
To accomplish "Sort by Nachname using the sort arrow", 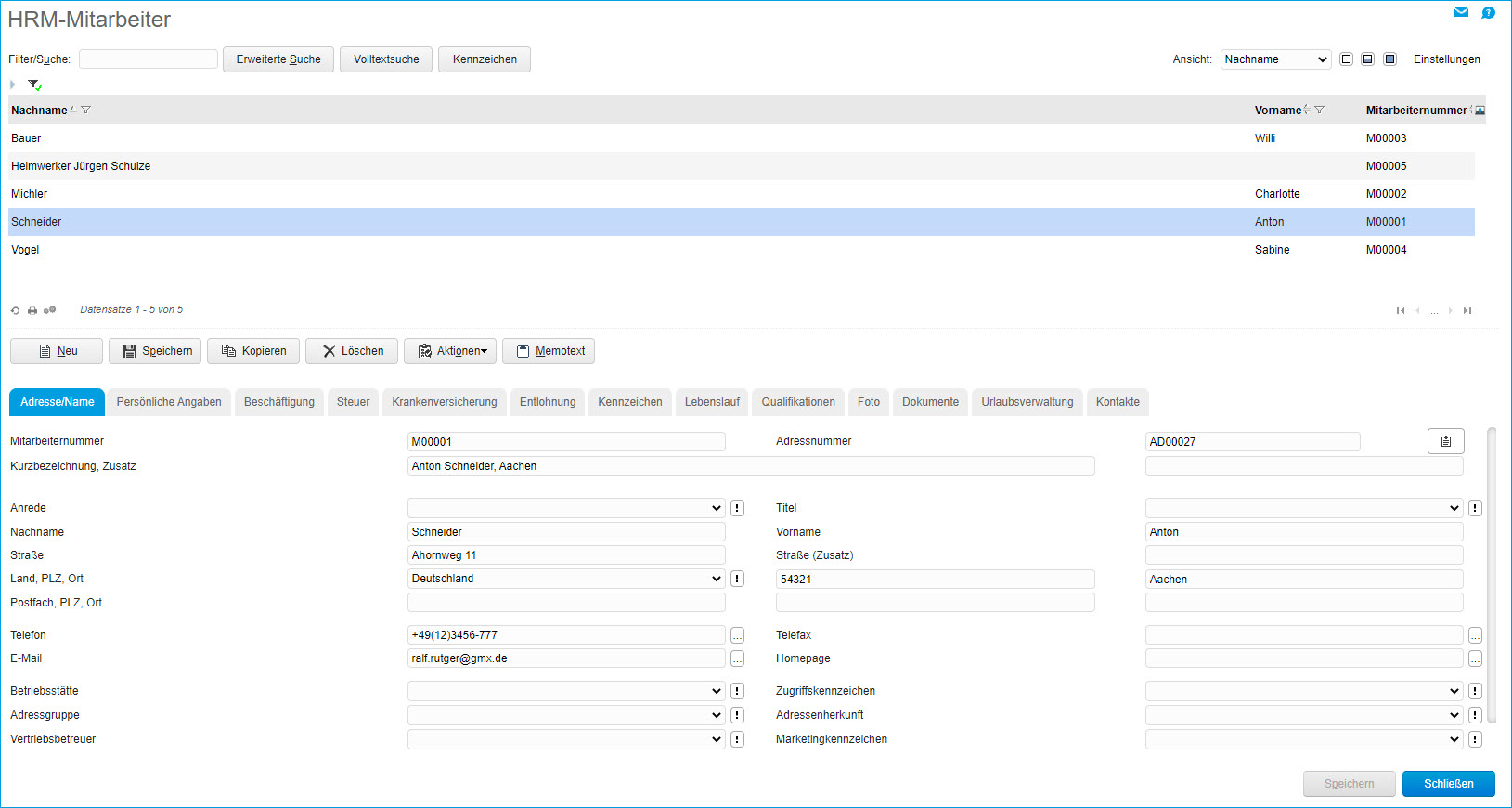I will click(x=72, y=109).
